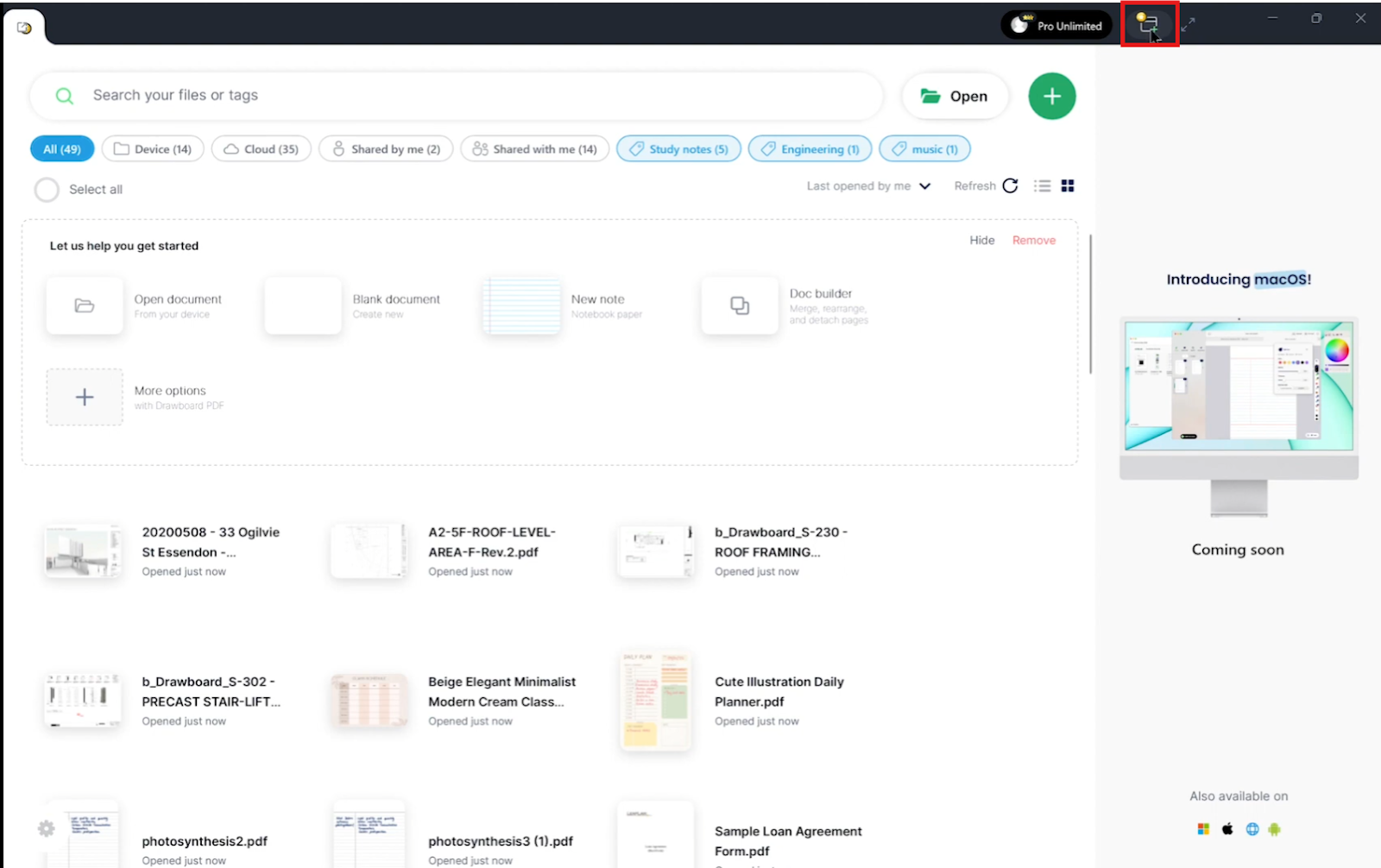The height and width of the screenshot is (868, 1381).
Task: Click the Open folder button
Action: [x=955, y=96]
